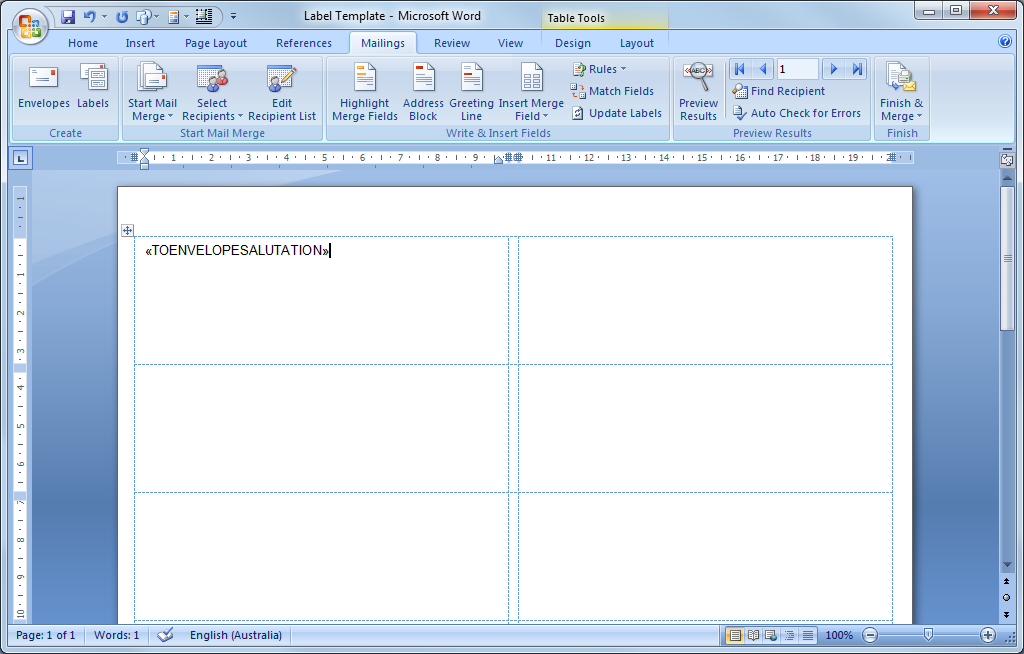Insert an Address Block
The image size is (1024, 654).
[423, 91]
